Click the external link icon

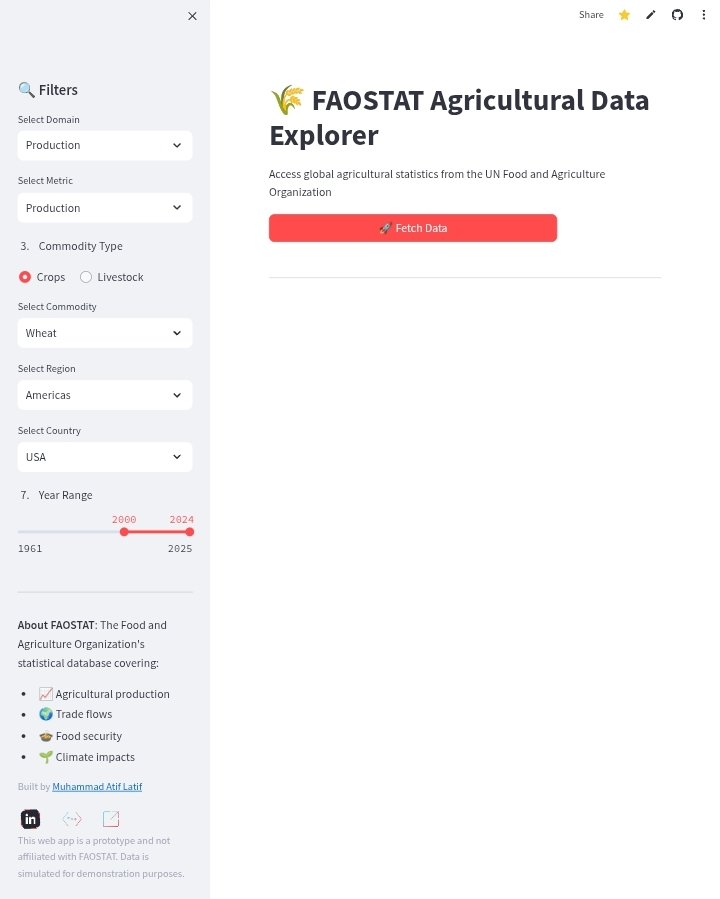tap(111, 819)
